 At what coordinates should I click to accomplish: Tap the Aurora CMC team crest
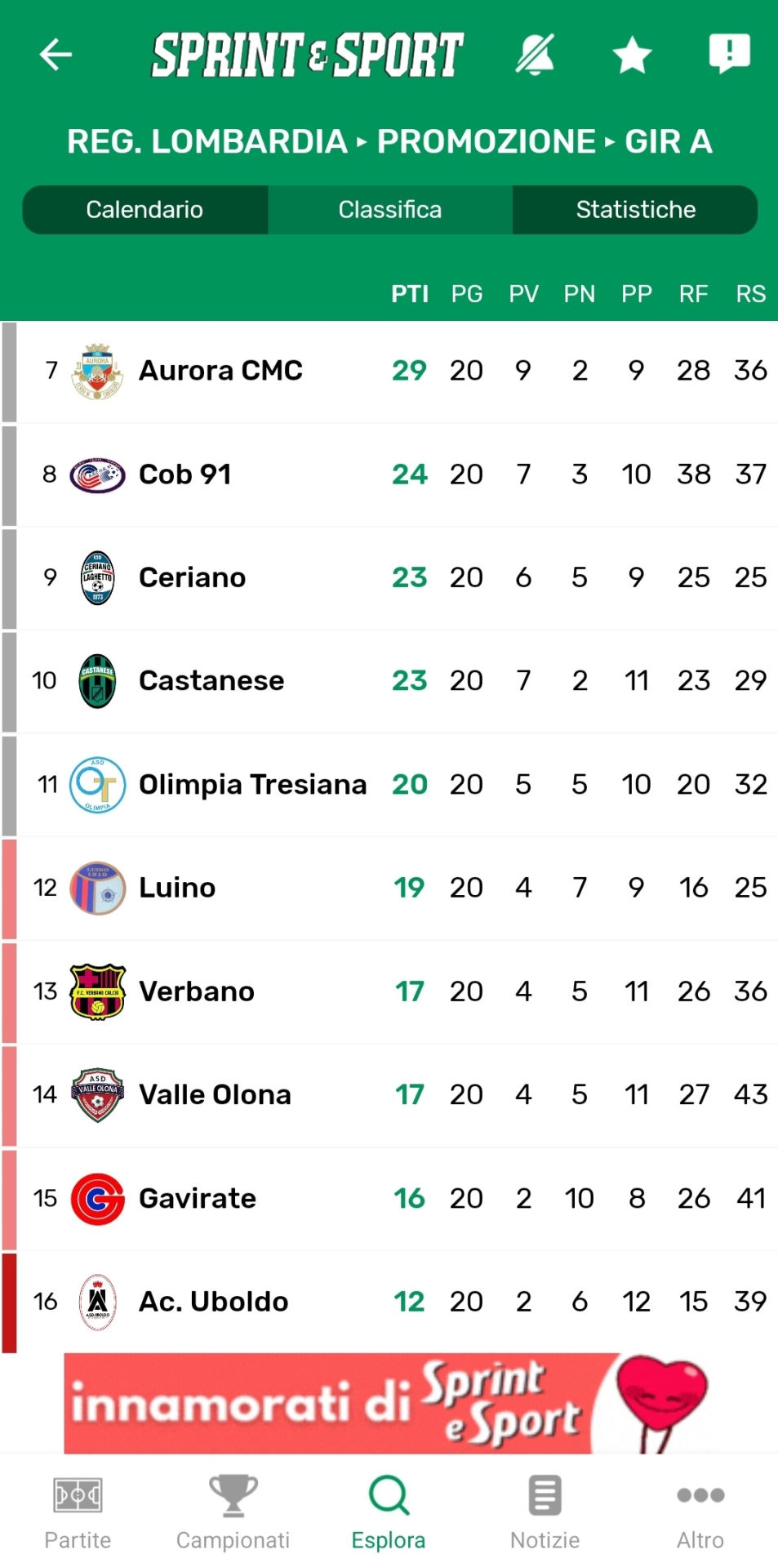(97, 371)
